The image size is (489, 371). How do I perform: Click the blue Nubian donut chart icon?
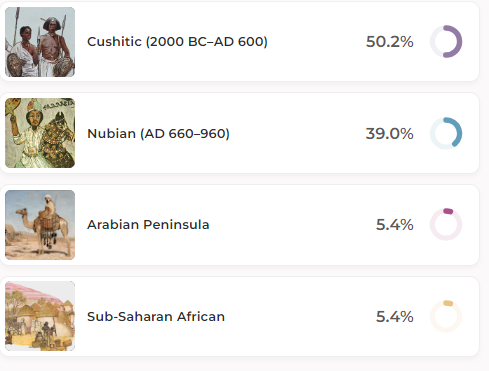(x=446, y=133)
